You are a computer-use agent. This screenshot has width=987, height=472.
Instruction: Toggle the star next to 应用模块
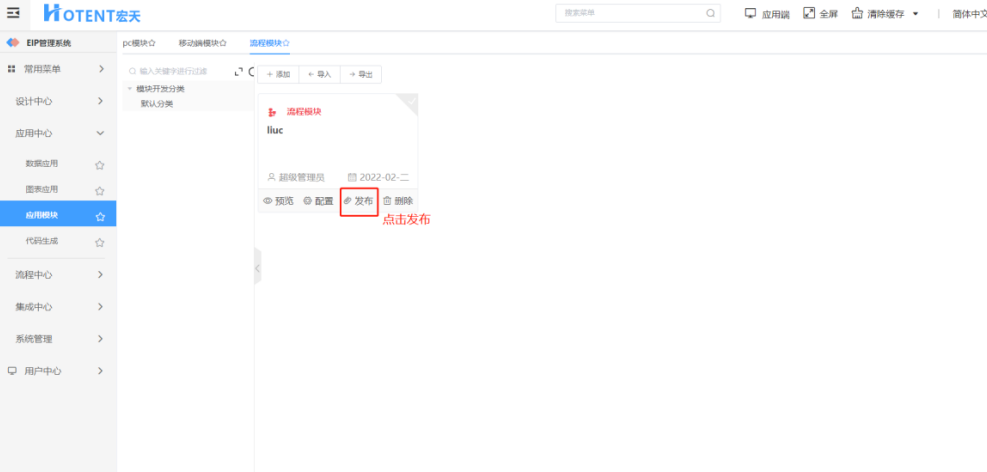point(99,216)
